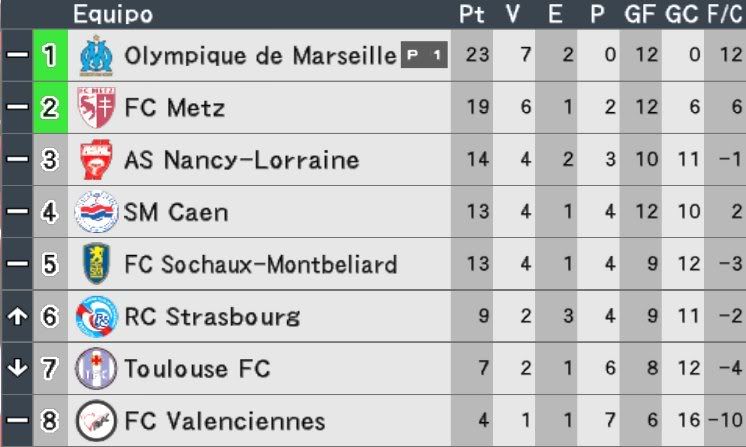Open the SM Caen team name
The width and height of the screenshot is (746, 447).
click(176, 212)
